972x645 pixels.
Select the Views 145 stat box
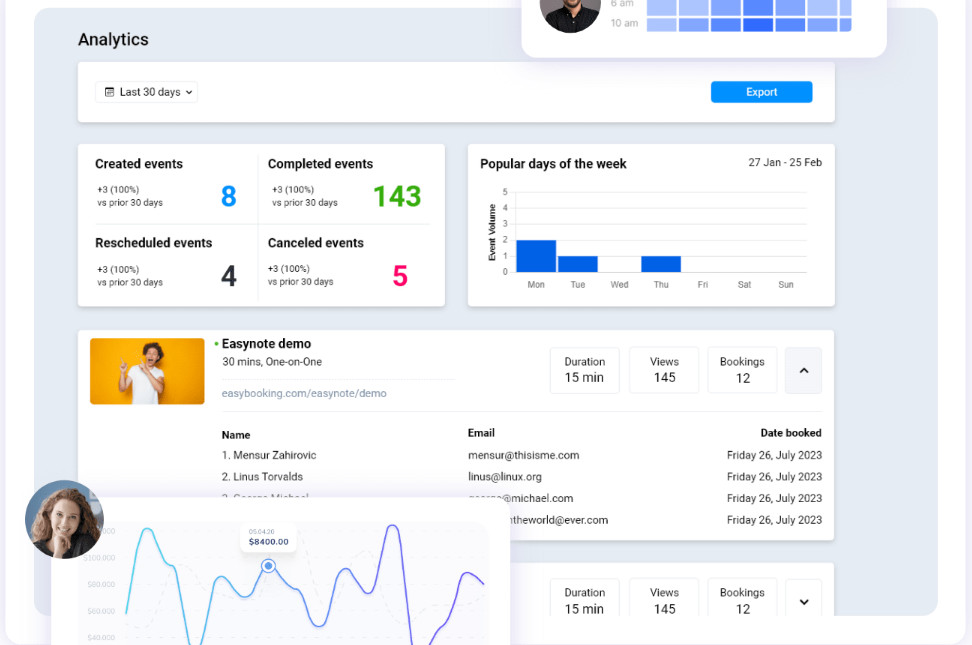click(663, 370)
